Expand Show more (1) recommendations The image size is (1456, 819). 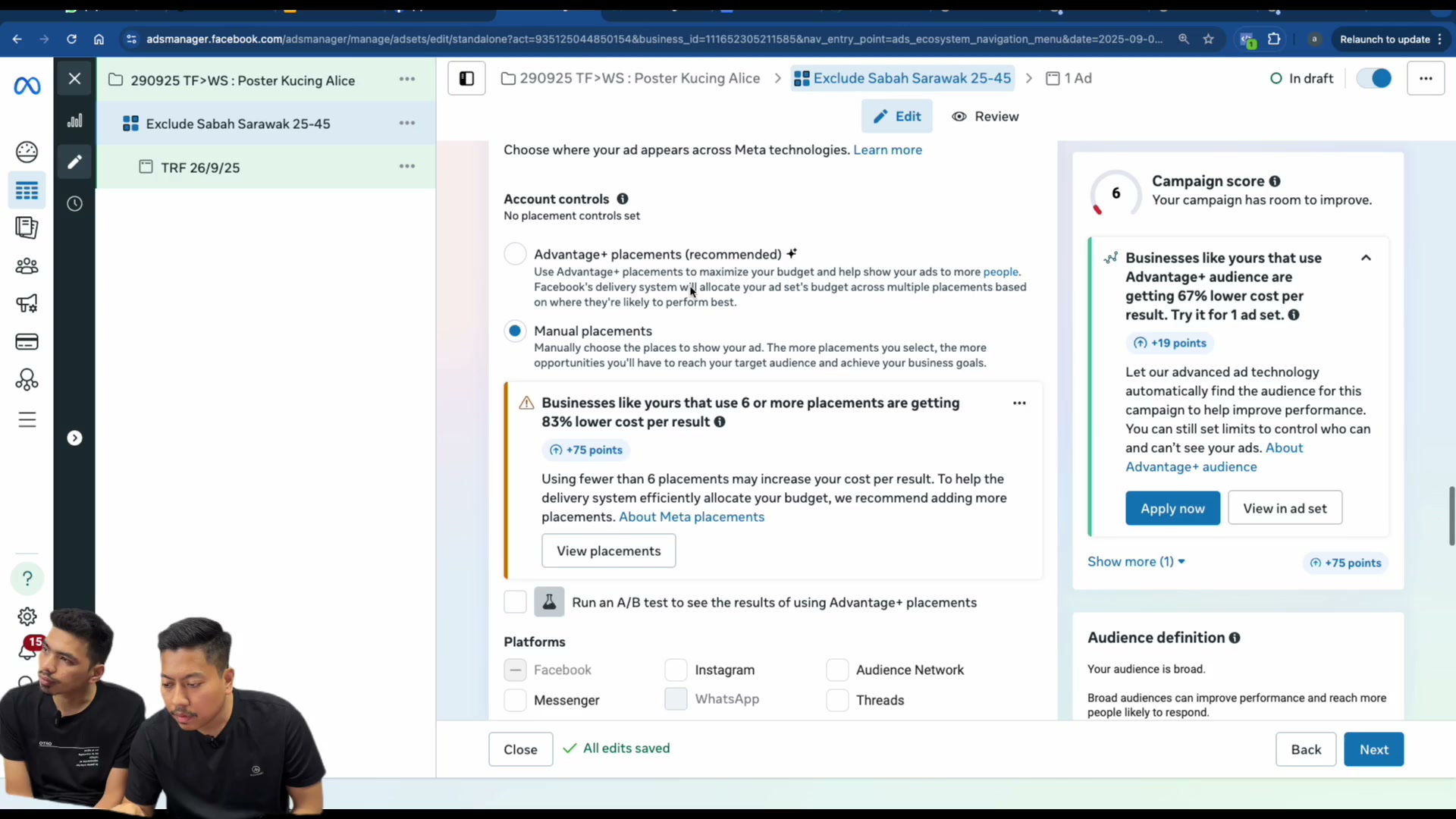click(x=1136, y=562)
